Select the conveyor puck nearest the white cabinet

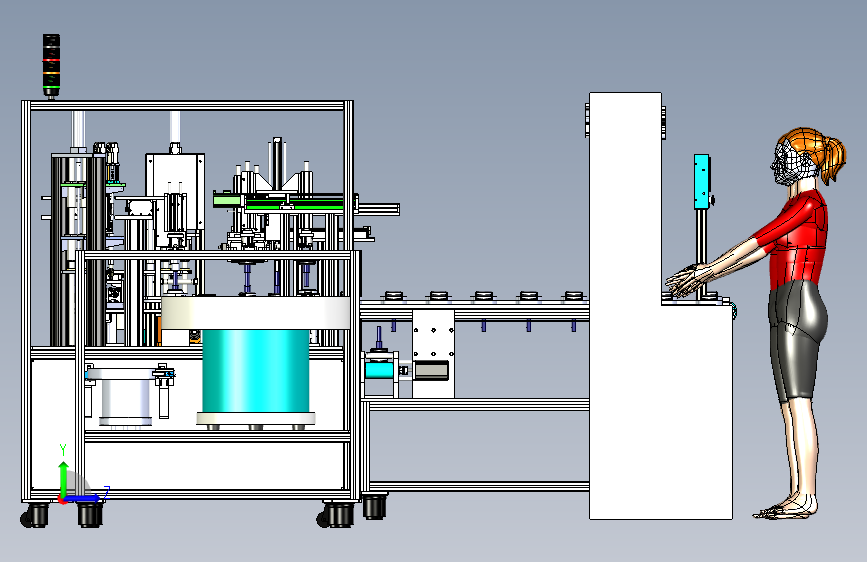[x=573, y=296]
